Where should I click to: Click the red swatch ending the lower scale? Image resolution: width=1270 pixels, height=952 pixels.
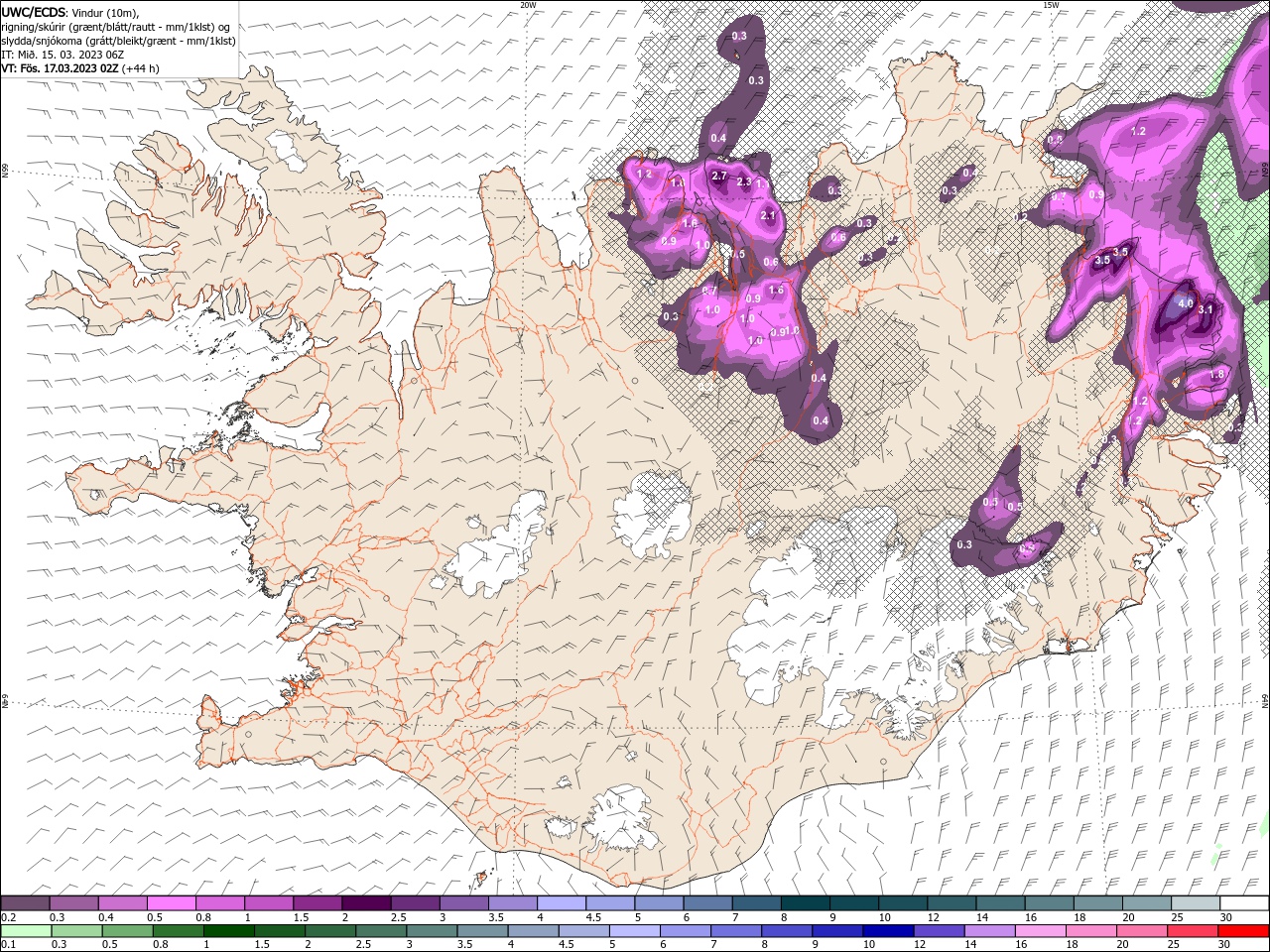pyautogui.click(x=1242, y=931)
